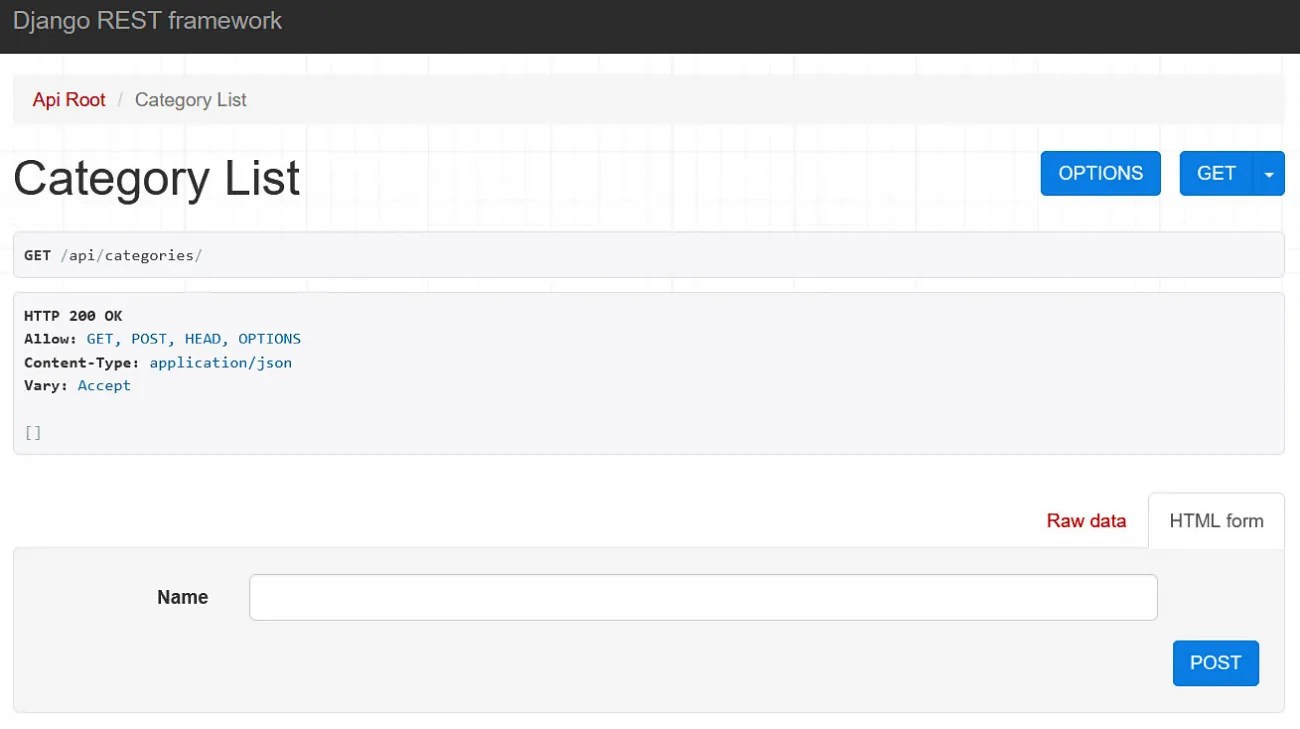1300x729 pixels.
Task: Click the Name field label
Action: pos(182,597)
